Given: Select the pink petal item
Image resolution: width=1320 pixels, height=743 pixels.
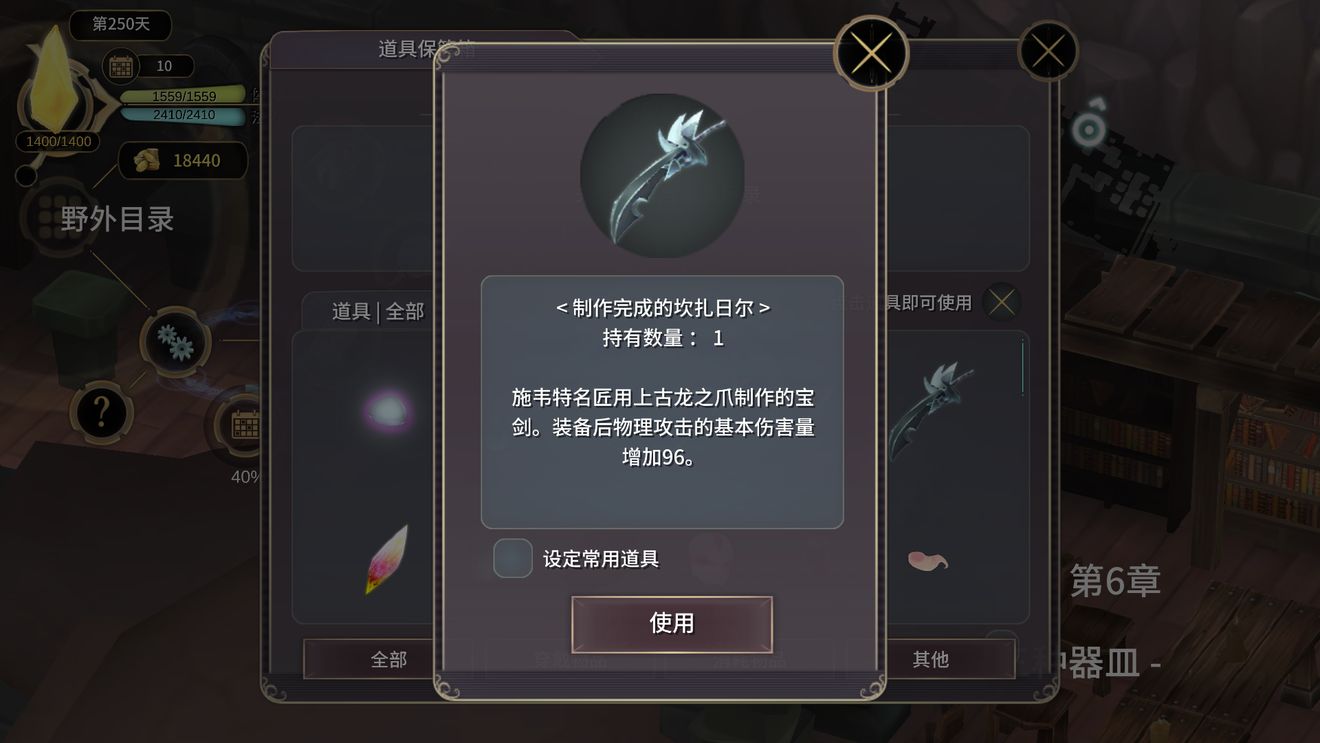Looking at the screenshot, I should pos(927,560).
